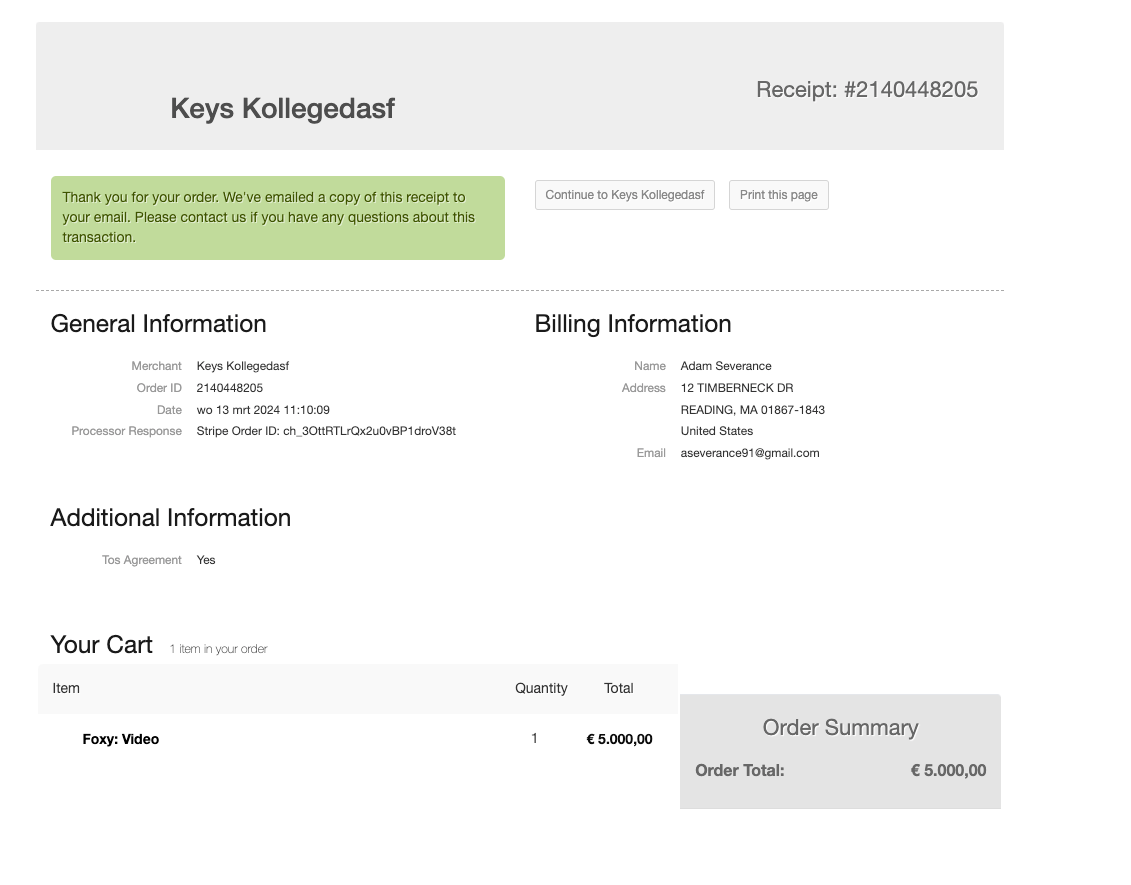The image size is (1131, 885).
Task: Click the Email label in billing
Action: [651, 453]
